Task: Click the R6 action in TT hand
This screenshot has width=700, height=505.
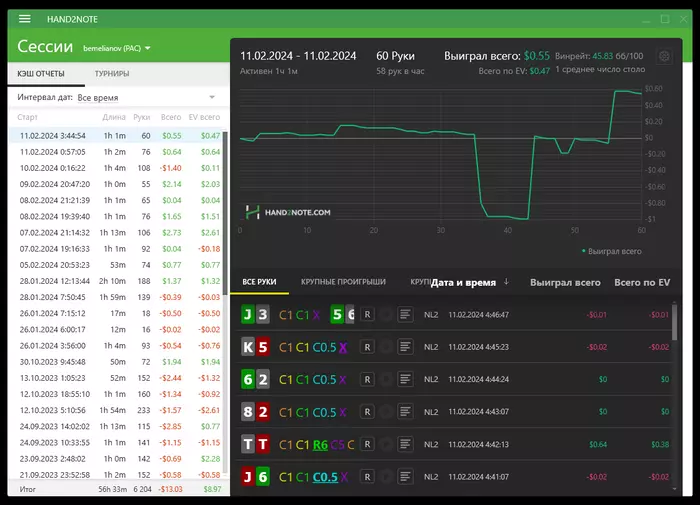Action: point(320,445)
